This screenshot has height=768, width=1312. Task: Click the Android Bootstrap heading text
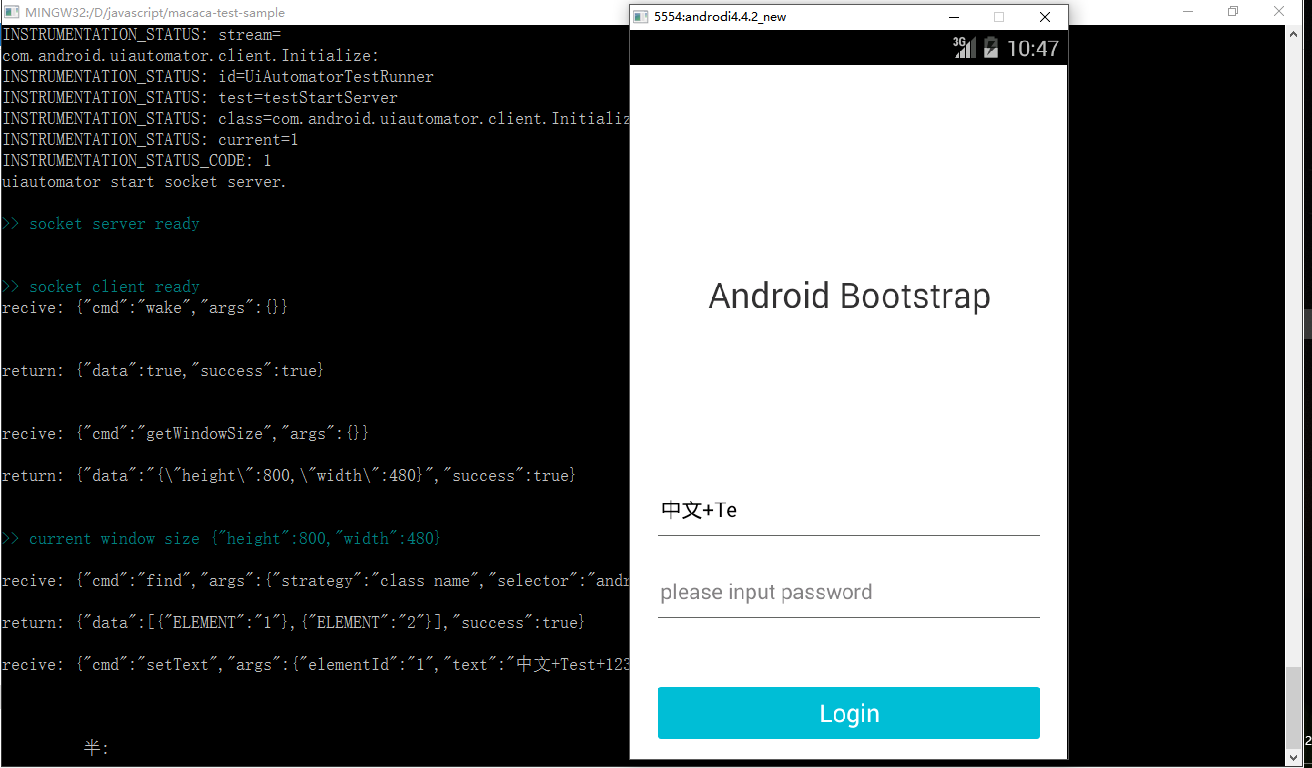pos(849,296)
